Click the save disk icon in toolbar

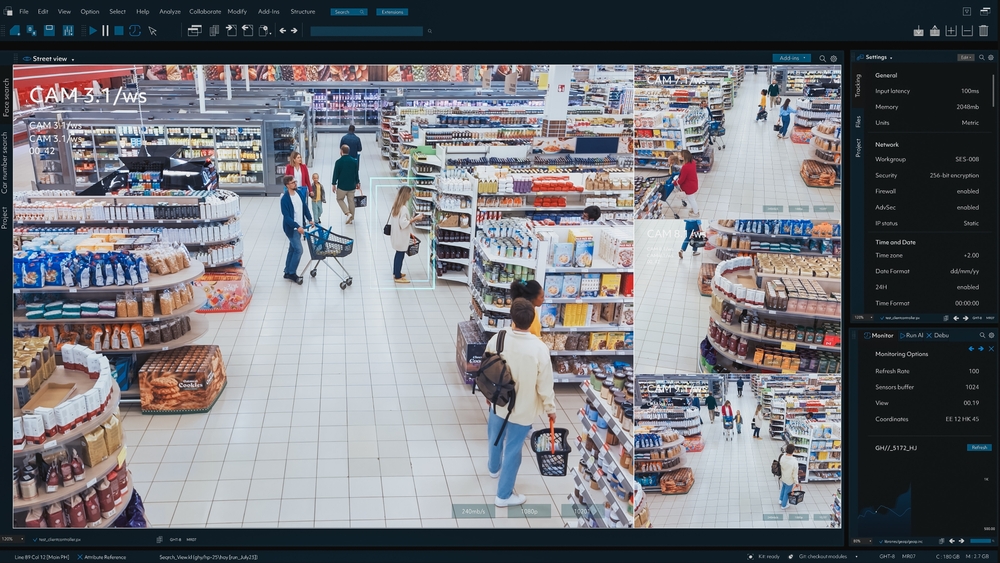(x=49, y=31)
